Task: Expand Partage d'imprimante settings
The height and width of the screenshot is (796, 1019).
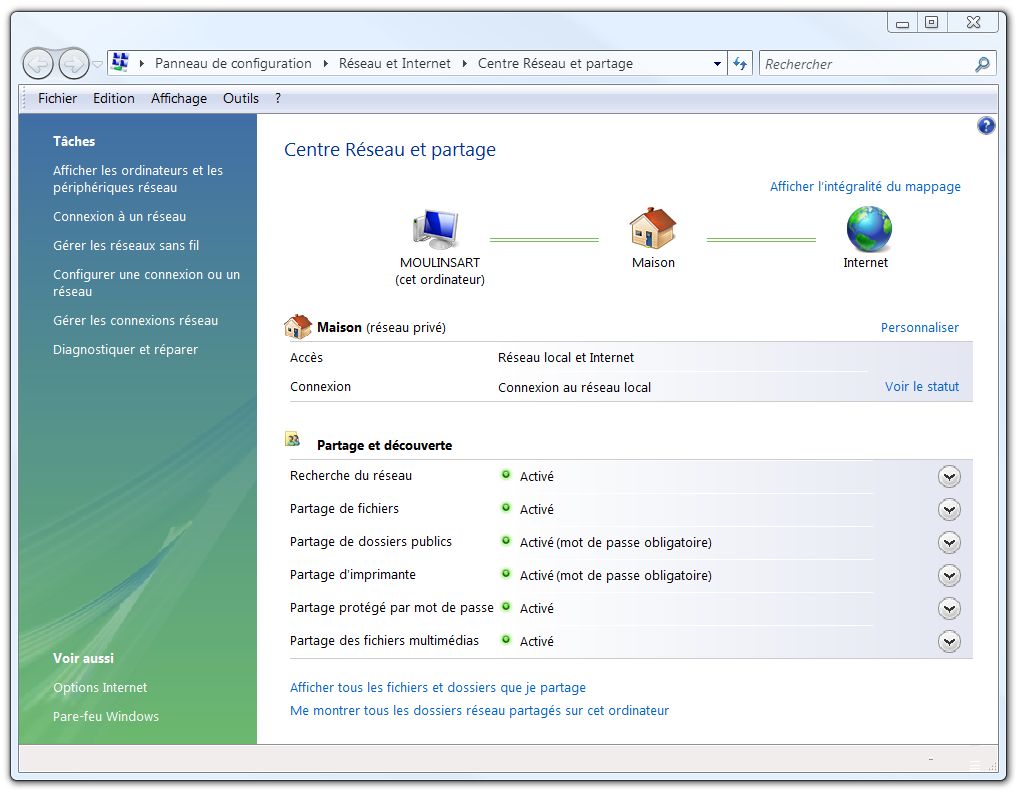Action: point(949,576)
